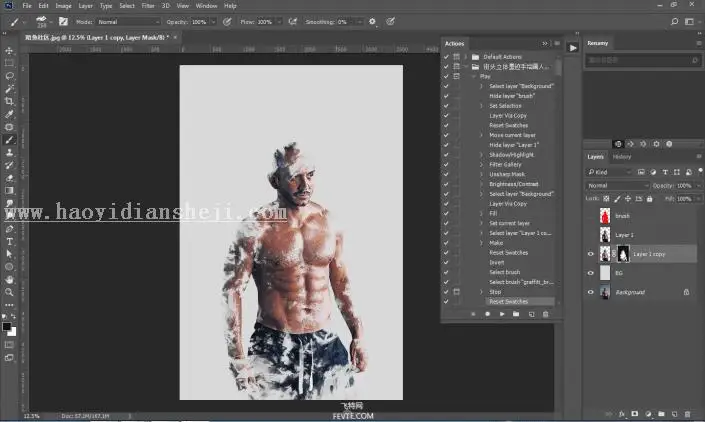
Task: Click the Create New Layer icon in Layers panel
Action: [x=674, y=413]
